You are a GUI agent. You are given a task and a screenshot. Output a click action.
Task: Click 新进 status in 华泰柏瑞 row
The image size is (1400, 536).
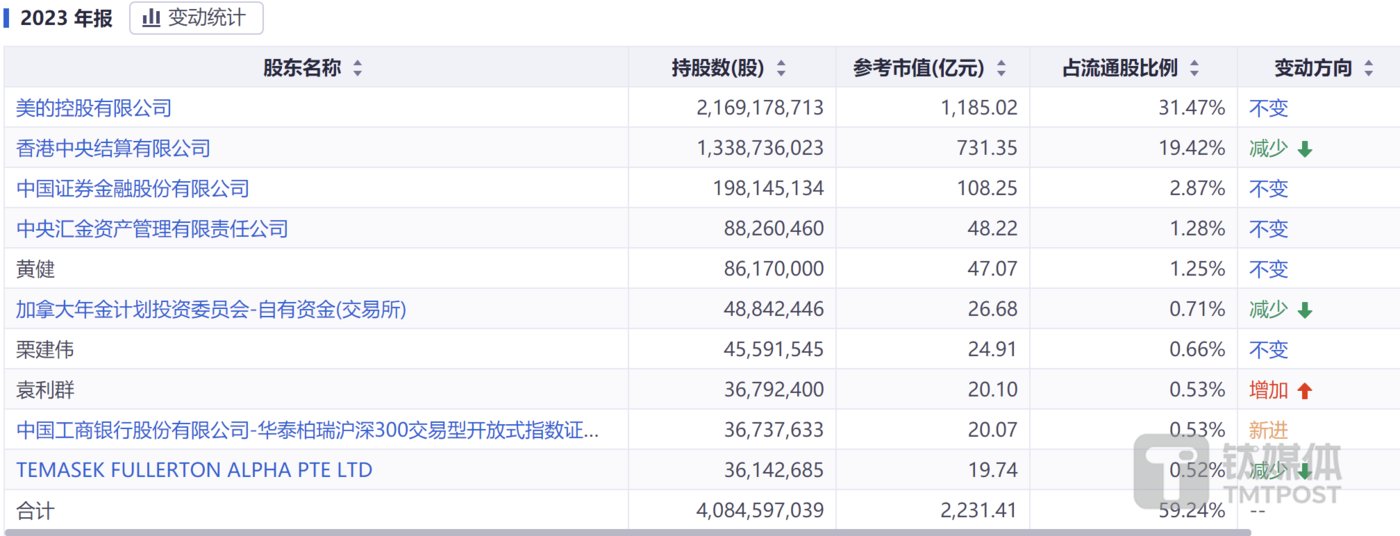(1268, 430)
